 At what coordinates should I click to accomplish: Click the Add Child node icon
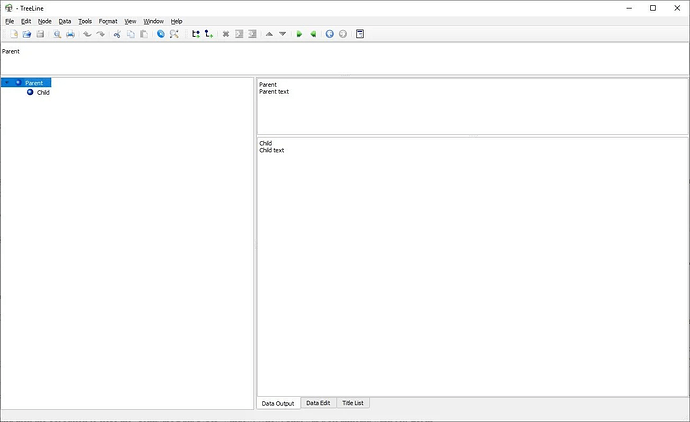point(208,34)
